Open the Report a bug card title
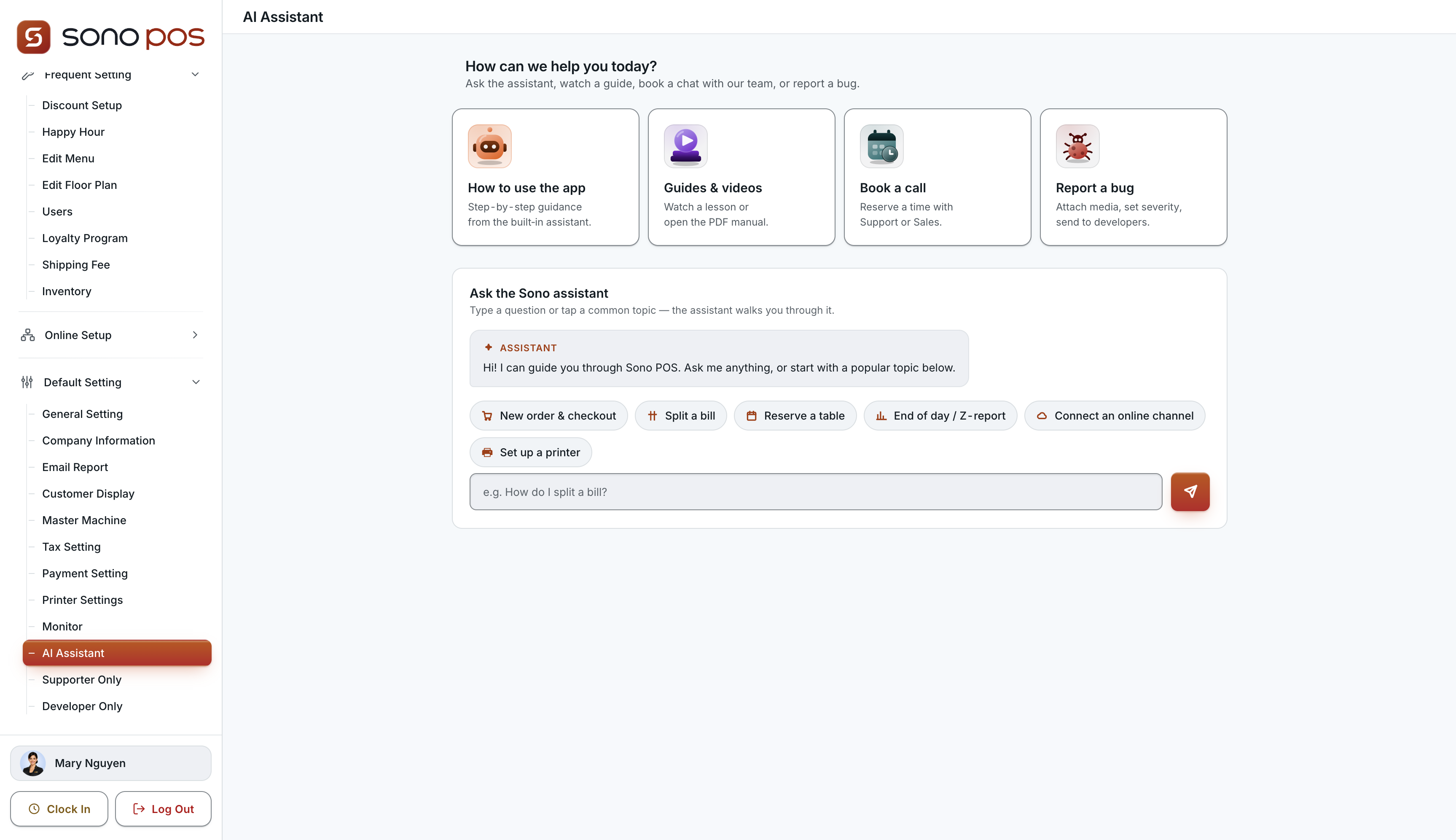The image size is (1456, 840). pos(1094,188)
